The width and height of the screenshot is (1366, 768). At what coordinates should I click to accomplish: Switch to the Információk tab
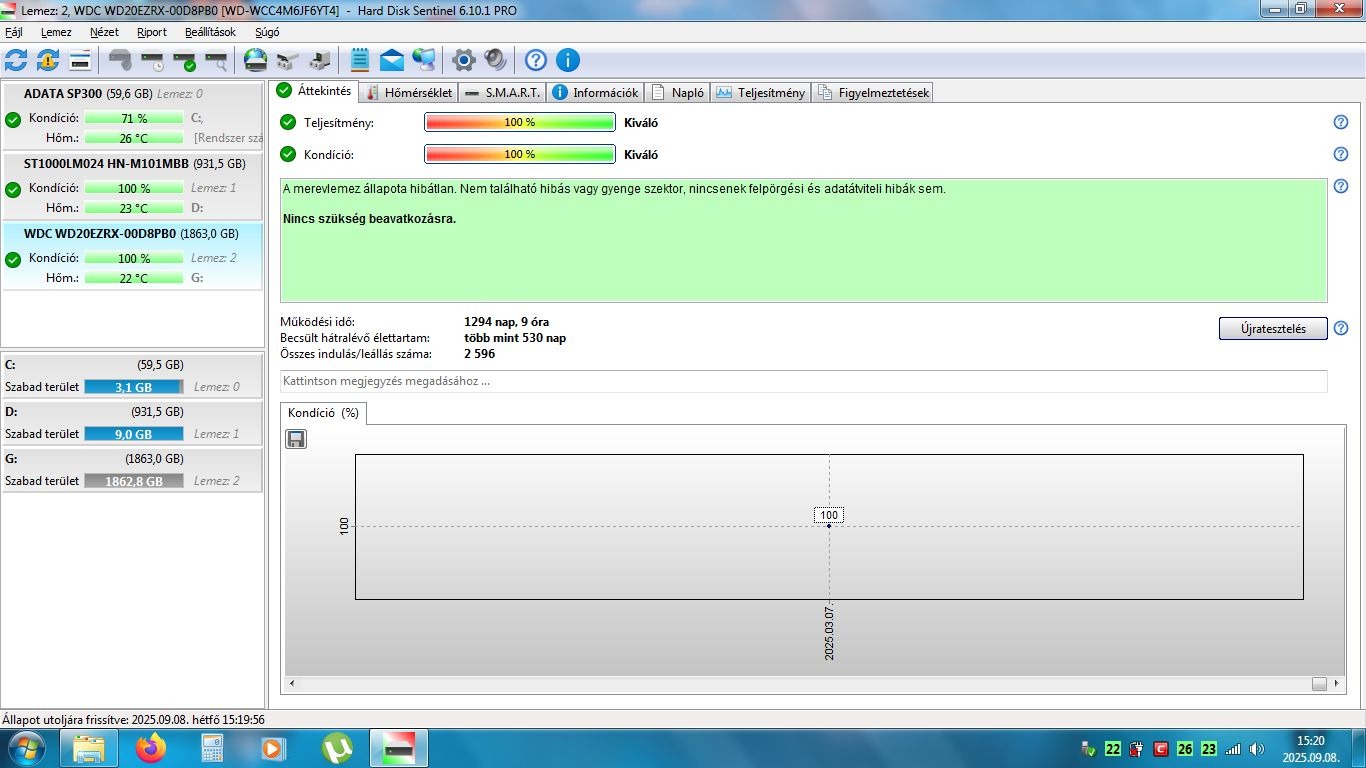(595, 92)
